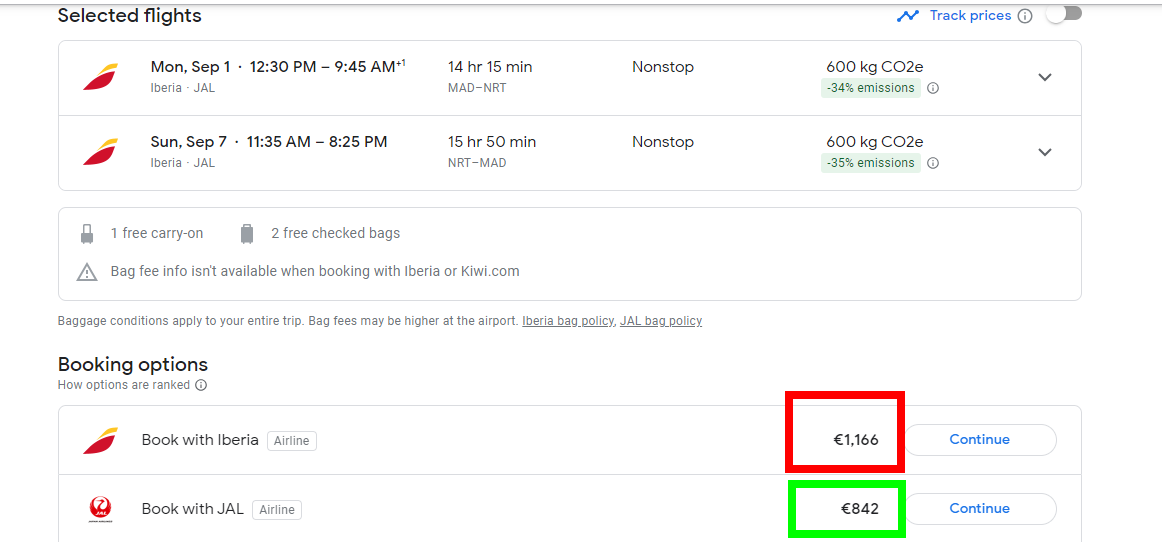Click info icon beside -35% emissions
This screenshot has height=542, width=1162.
(933, 163)
